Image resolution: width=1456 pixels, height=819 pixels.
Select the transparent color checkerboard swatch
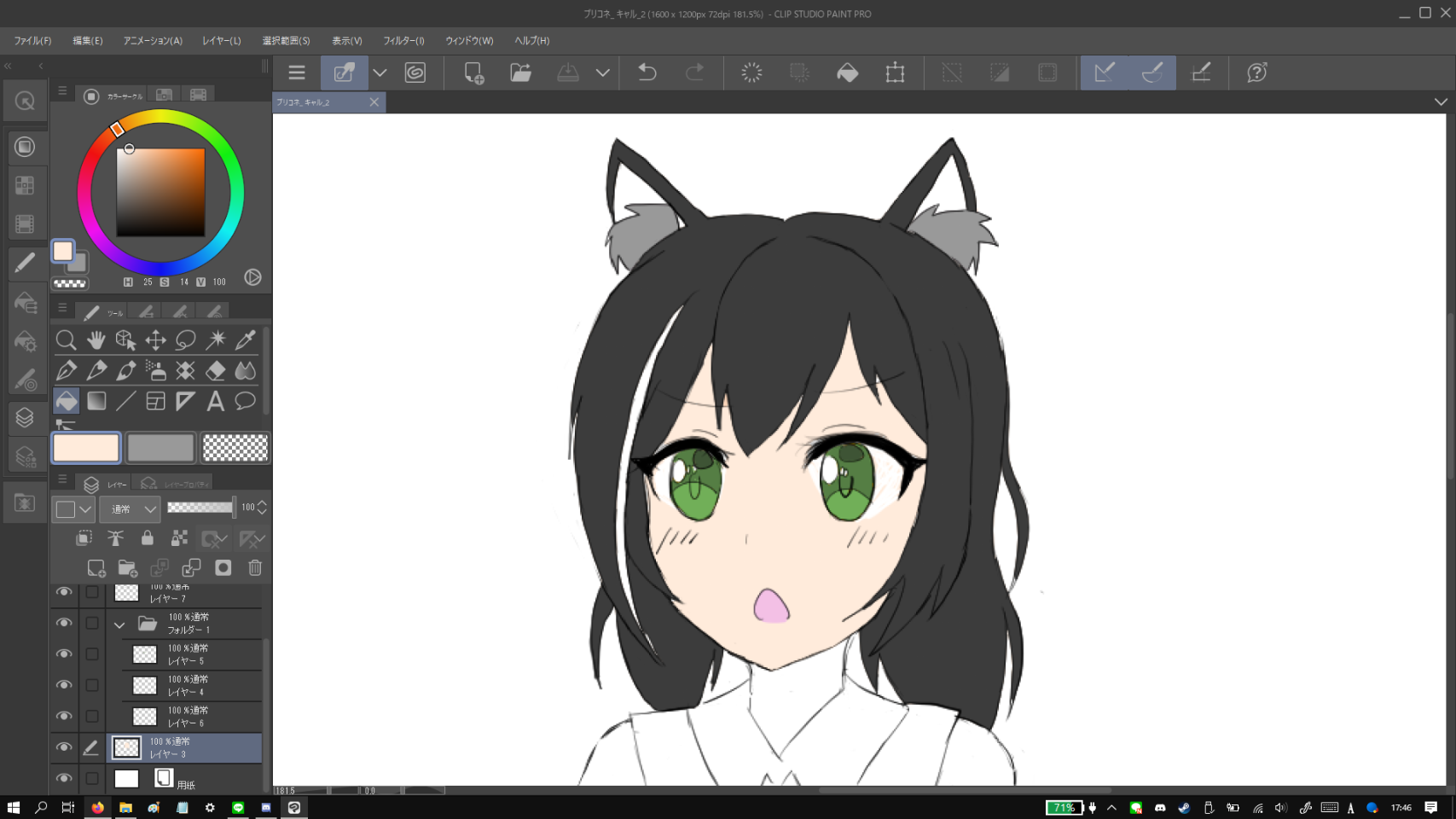tap(235, 448)
